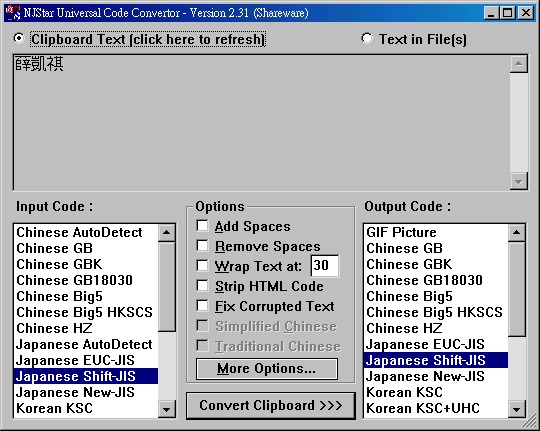Screen dimensions: 540x431
Task: Open the More Options dialog
Action: 267,369
